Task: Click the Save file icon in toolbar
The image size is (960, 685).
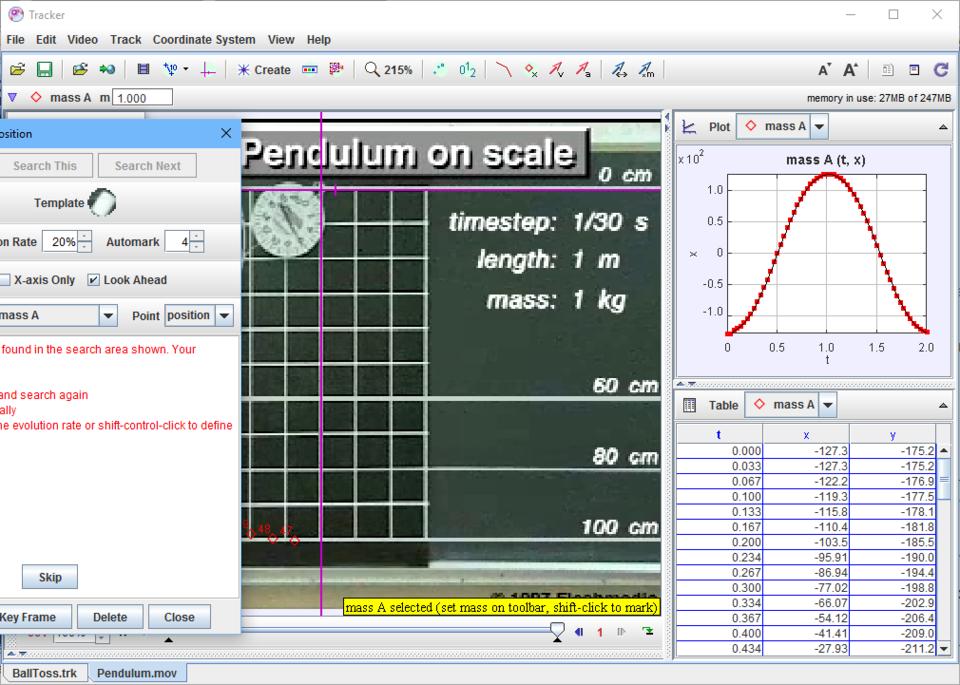Action: [44, 70]
